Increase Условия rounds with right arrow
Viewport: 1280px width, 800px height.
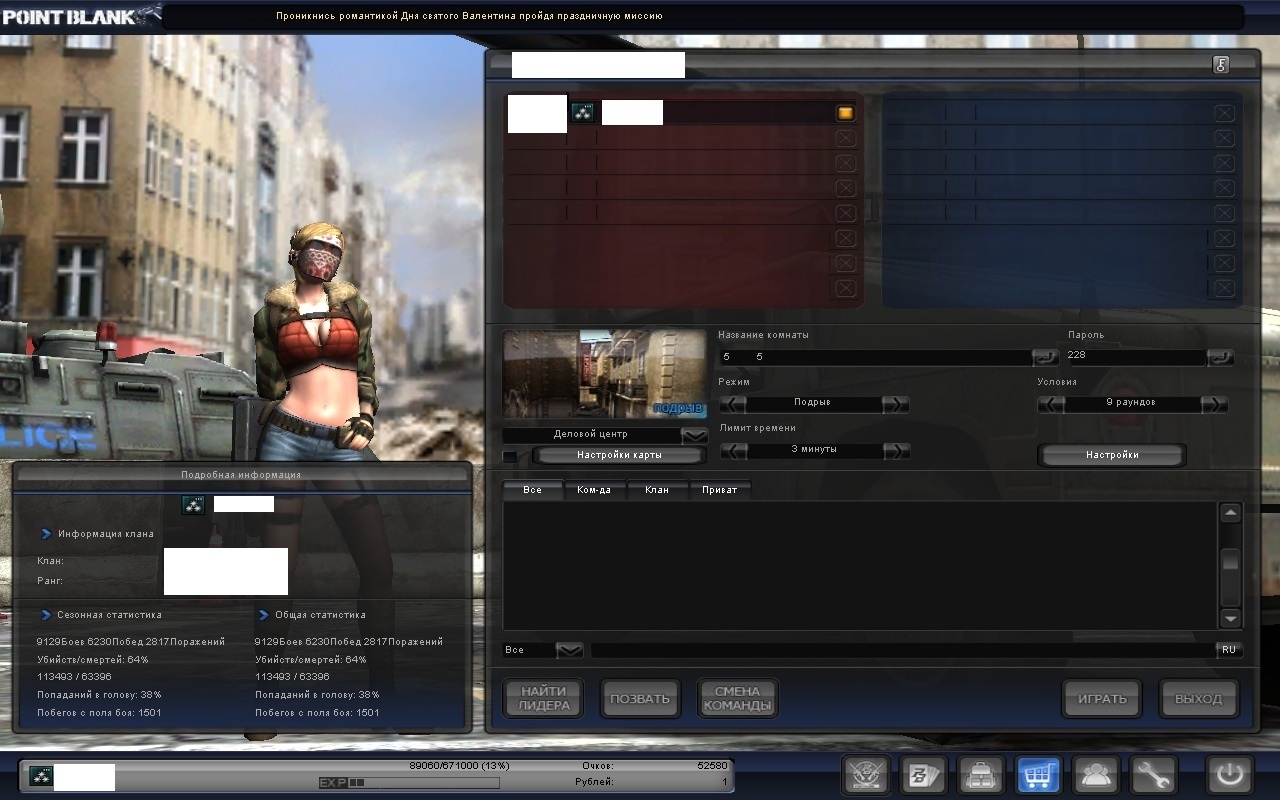coord(1214,404)
